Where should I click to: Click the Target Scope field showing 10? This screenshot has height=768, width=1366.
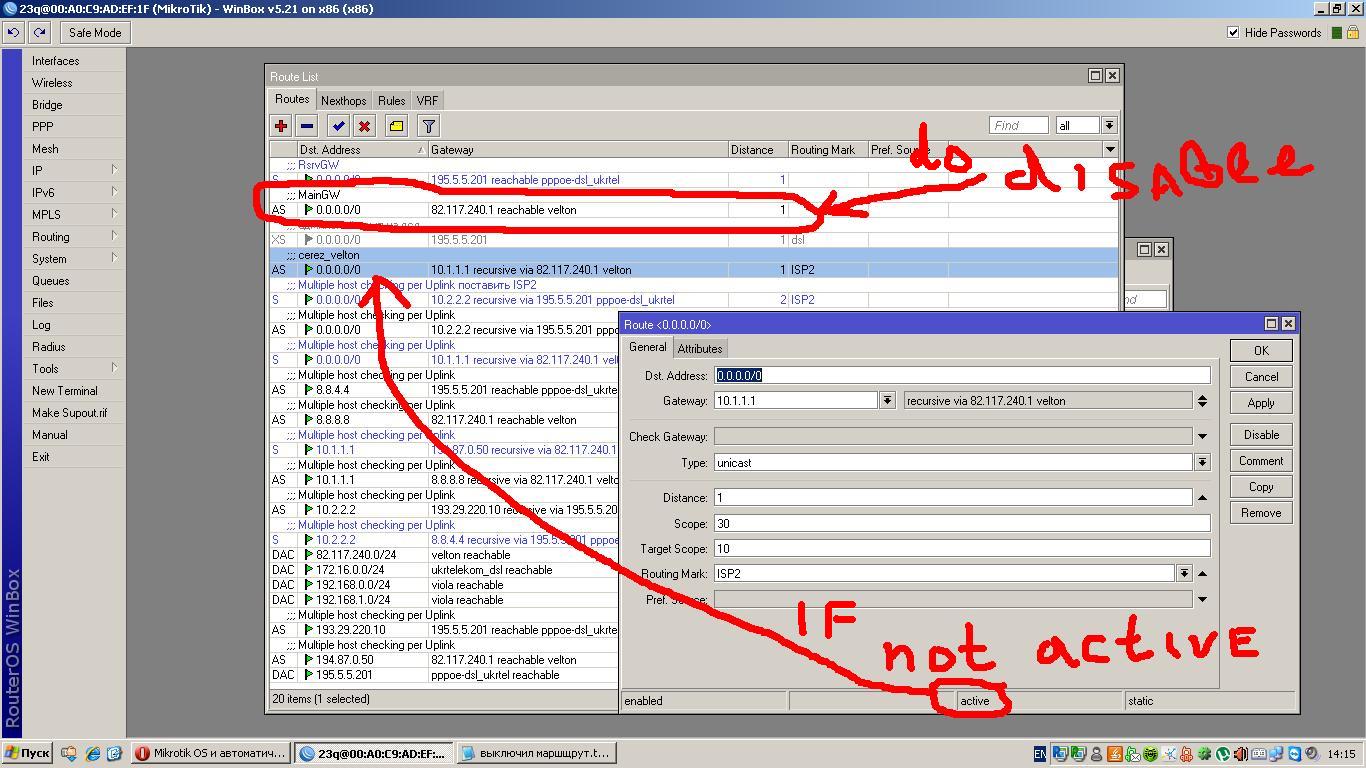pyautogui.click(x=962, y=548)
